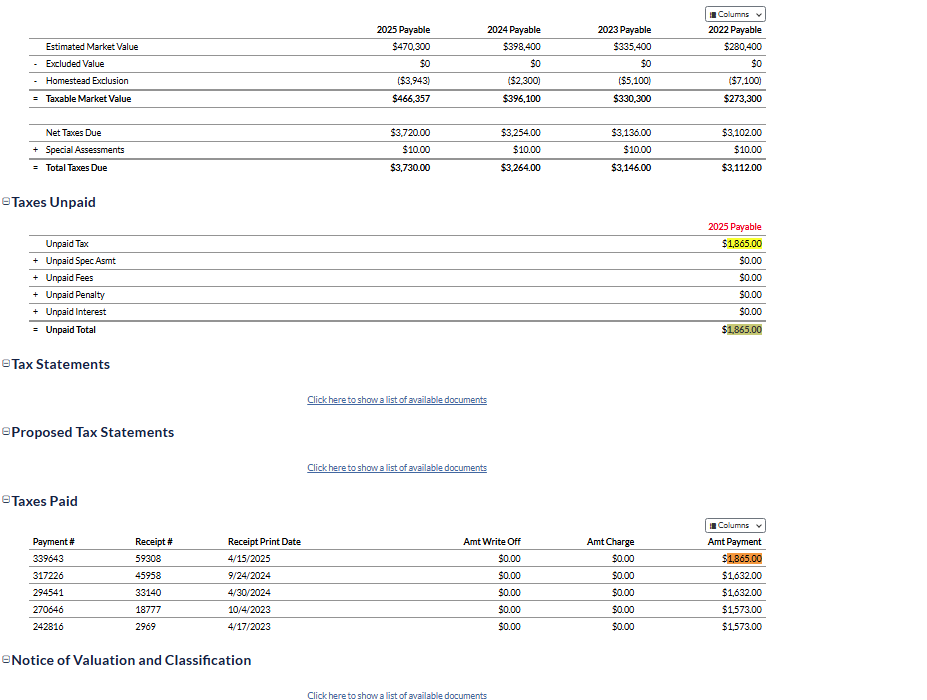The height and width of the screenshot is (700, 927).
Task: Open the top Columns dropdown above 2022 Payable
Action: [x=735, y=14]
